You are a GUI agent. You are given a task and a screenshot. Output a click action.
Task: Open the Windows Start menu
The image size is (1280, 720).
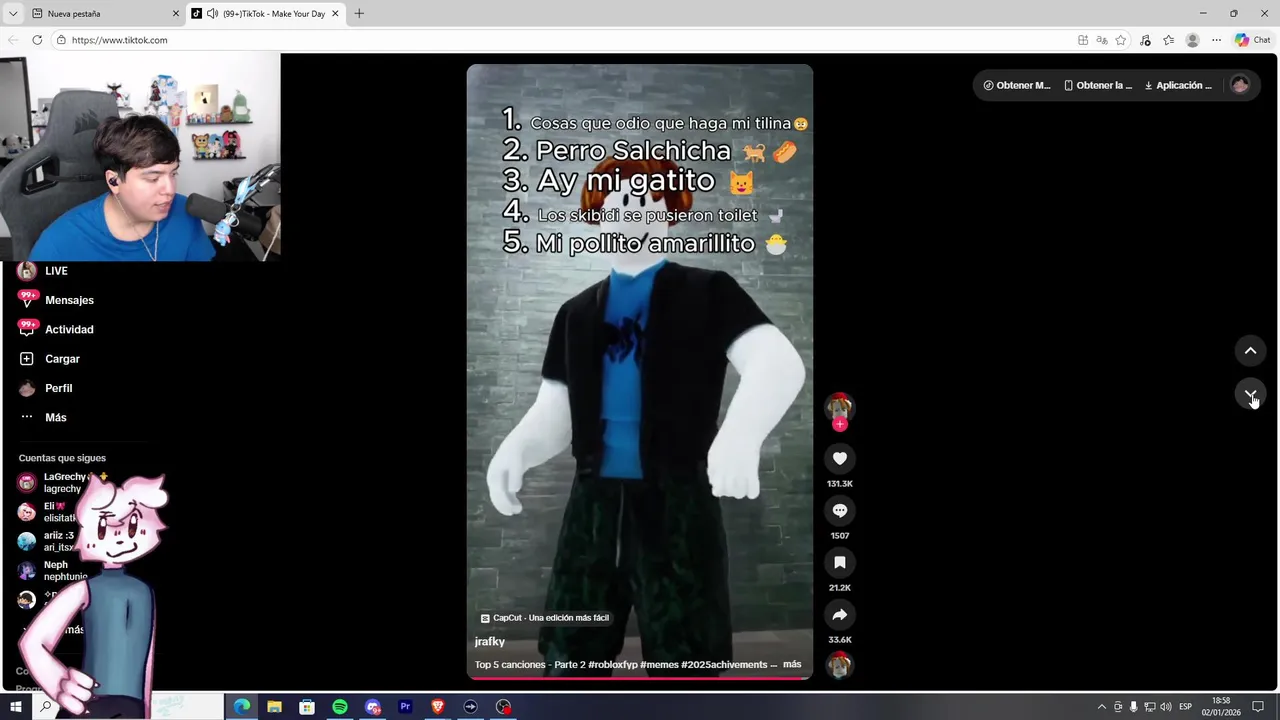coord(15,707)
